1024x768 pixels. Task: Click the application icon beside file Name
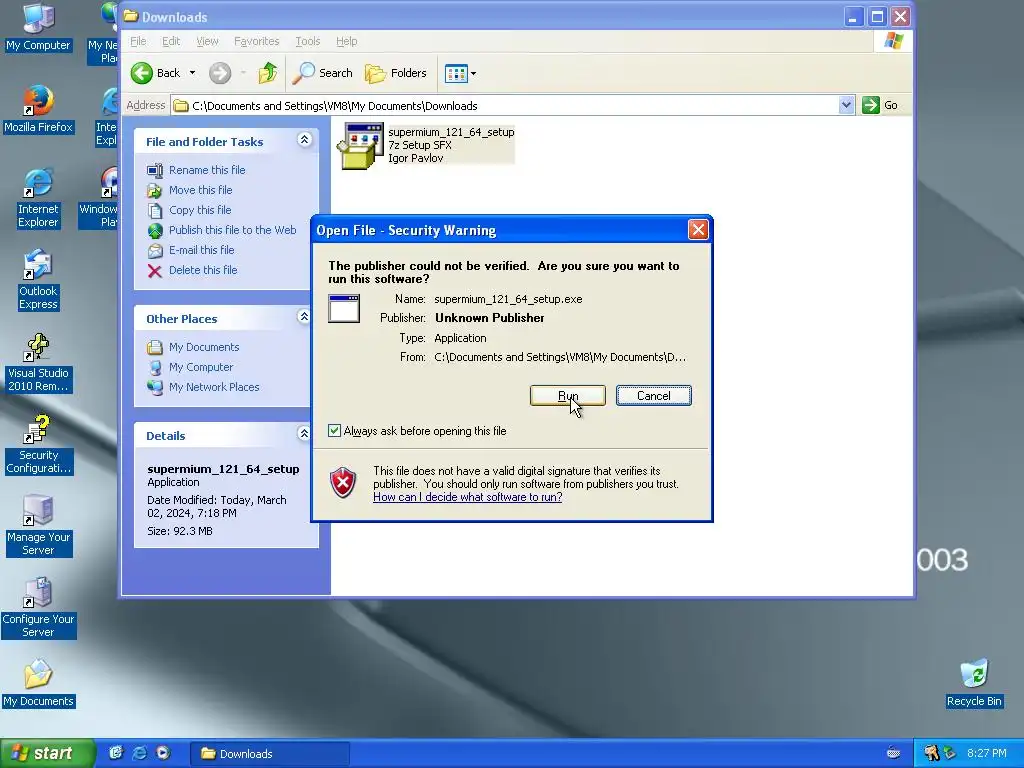click(x=344, y=308)
